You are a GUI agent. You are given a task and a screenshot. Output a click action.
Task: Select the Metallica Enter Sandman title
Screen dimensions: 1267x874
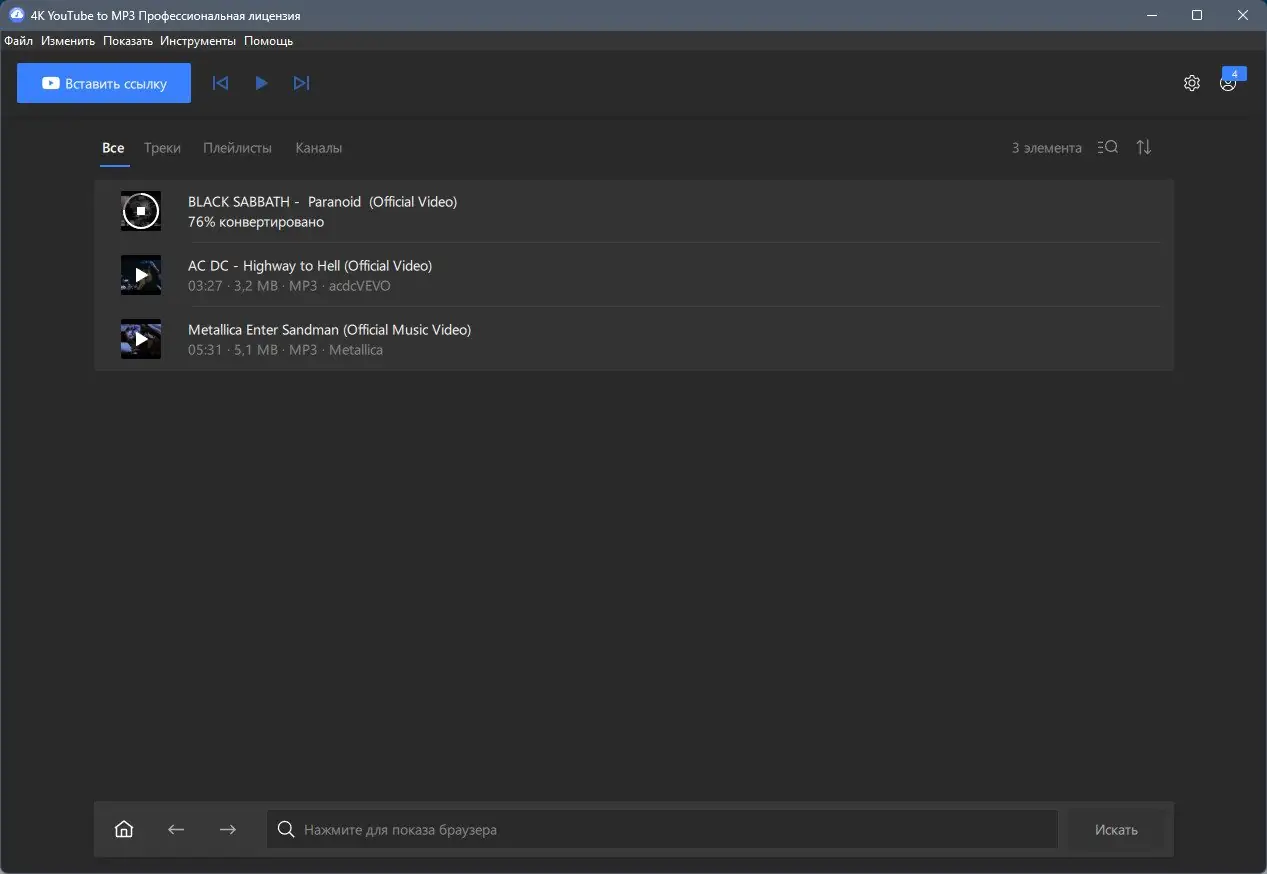coord(329,330)
